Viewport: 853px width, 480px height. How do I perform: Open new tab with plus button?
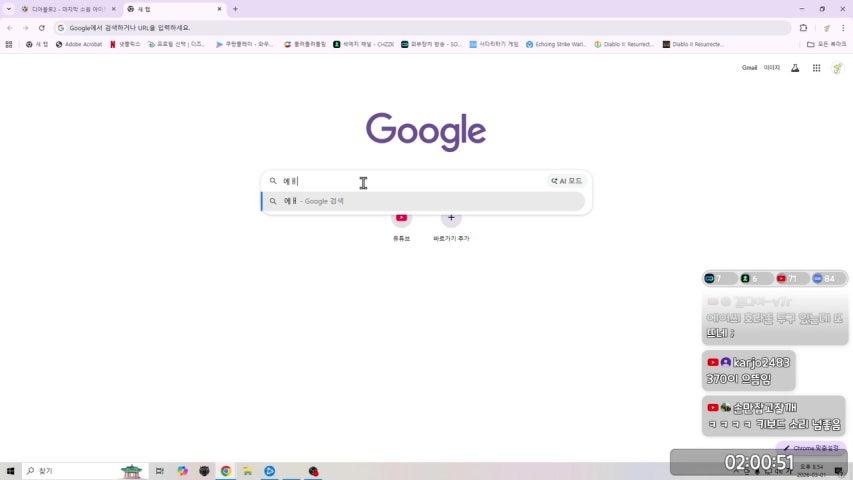point(235,9)
